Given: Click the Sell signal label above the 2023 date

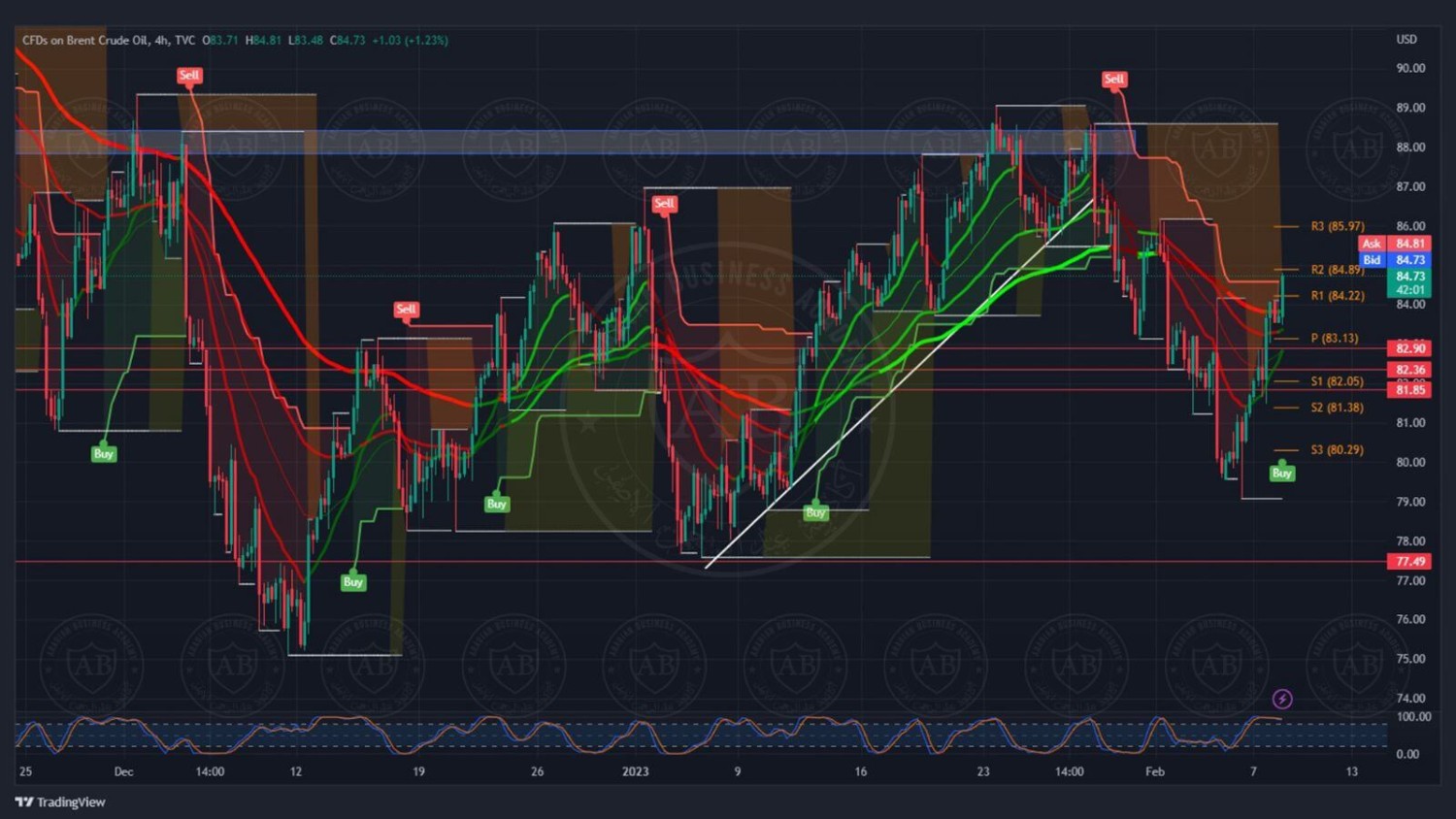Looking at the screenshot, I should (664, 204).
